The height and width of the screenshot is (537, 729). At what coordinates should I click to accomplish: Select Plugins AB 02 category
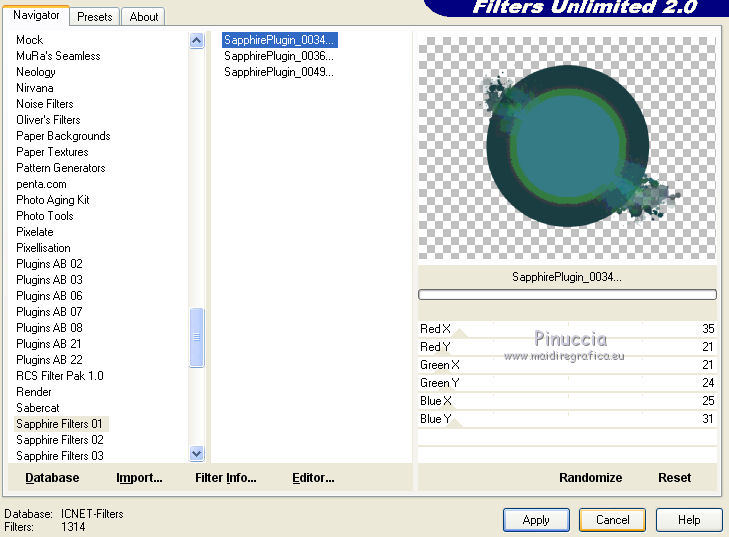pyautogui.click(x=49, y=264)
